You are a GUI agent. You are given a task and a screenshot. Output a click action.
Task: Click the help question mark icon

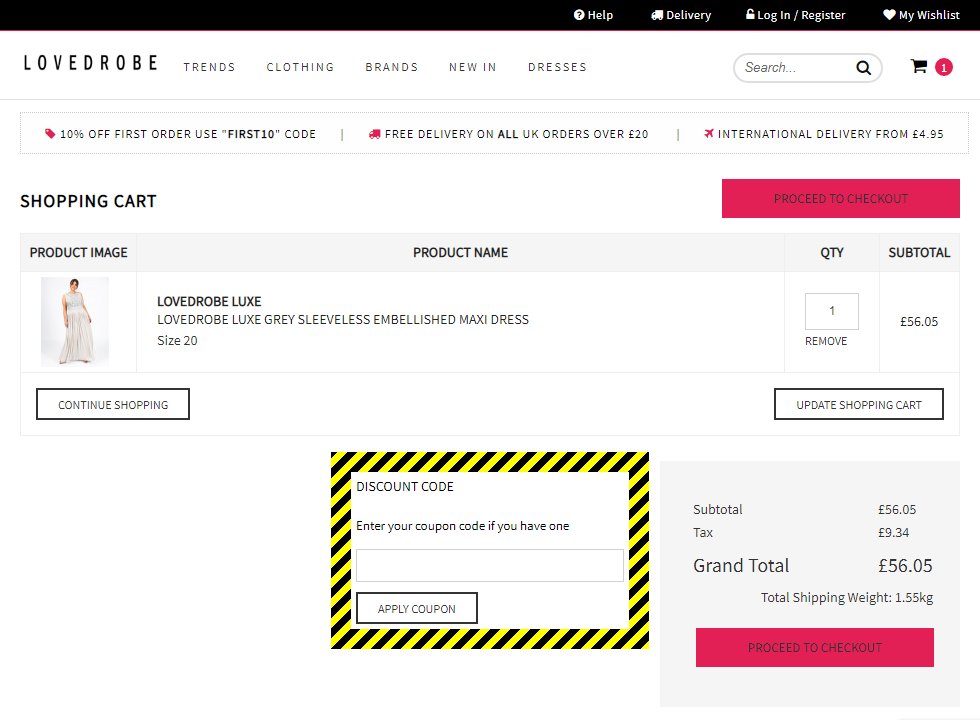tap(579, 15)
